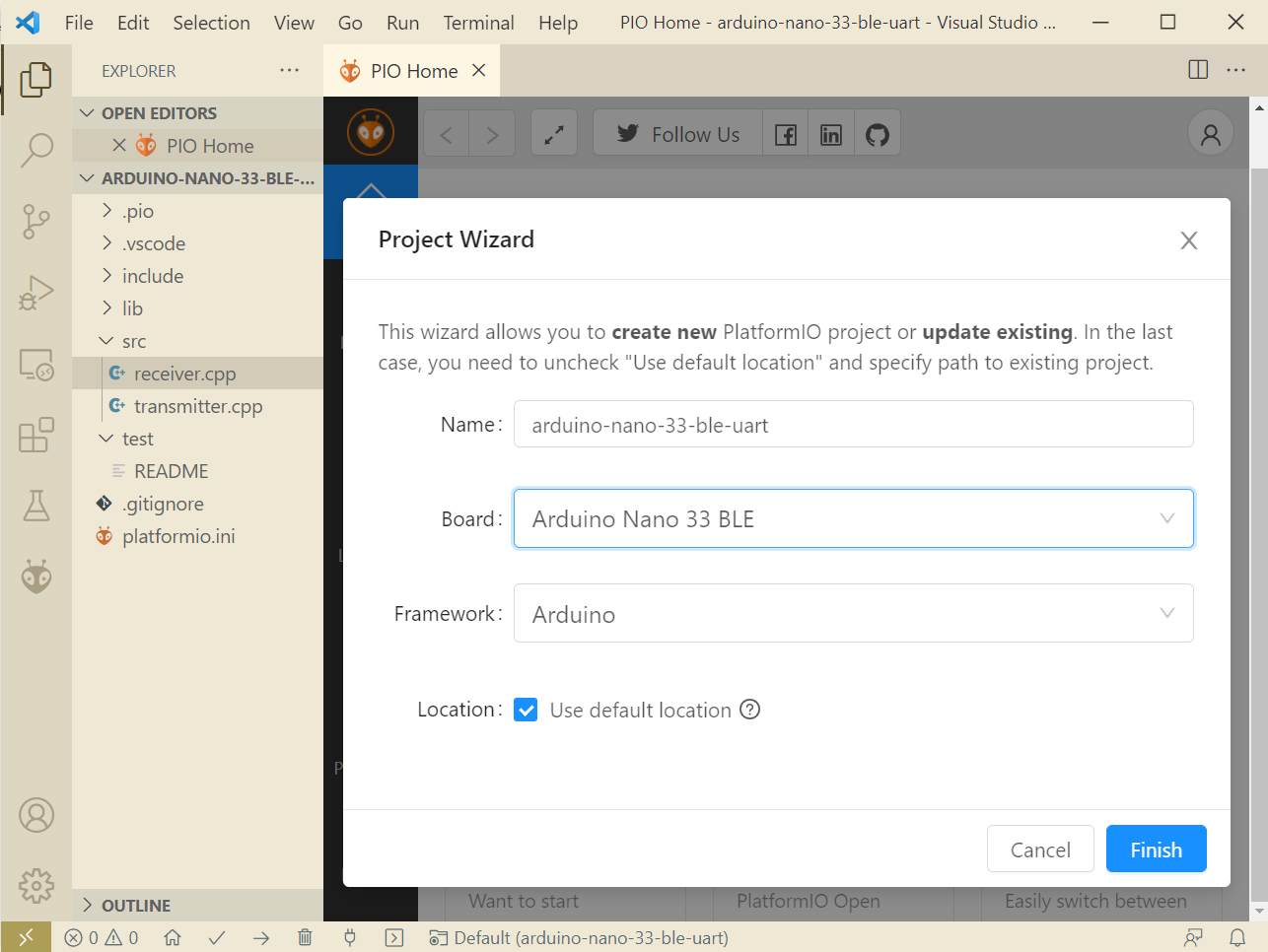Viewport: 1268px width, 952px height.
Task: Collapse the test folder
Action: pos(197,439)
